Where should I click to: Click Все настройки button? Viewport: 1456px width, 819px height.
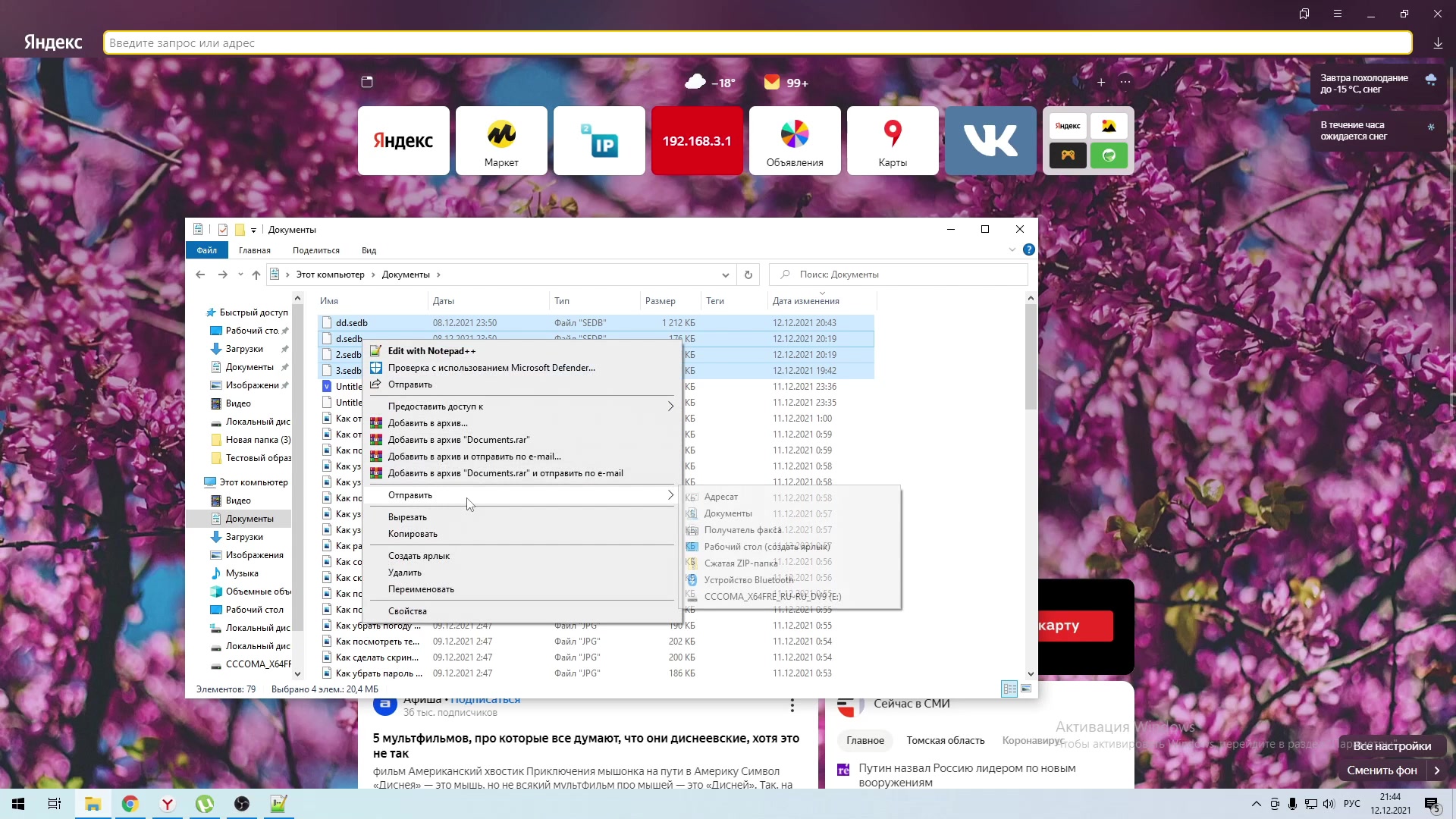[x=1392, y=745]
